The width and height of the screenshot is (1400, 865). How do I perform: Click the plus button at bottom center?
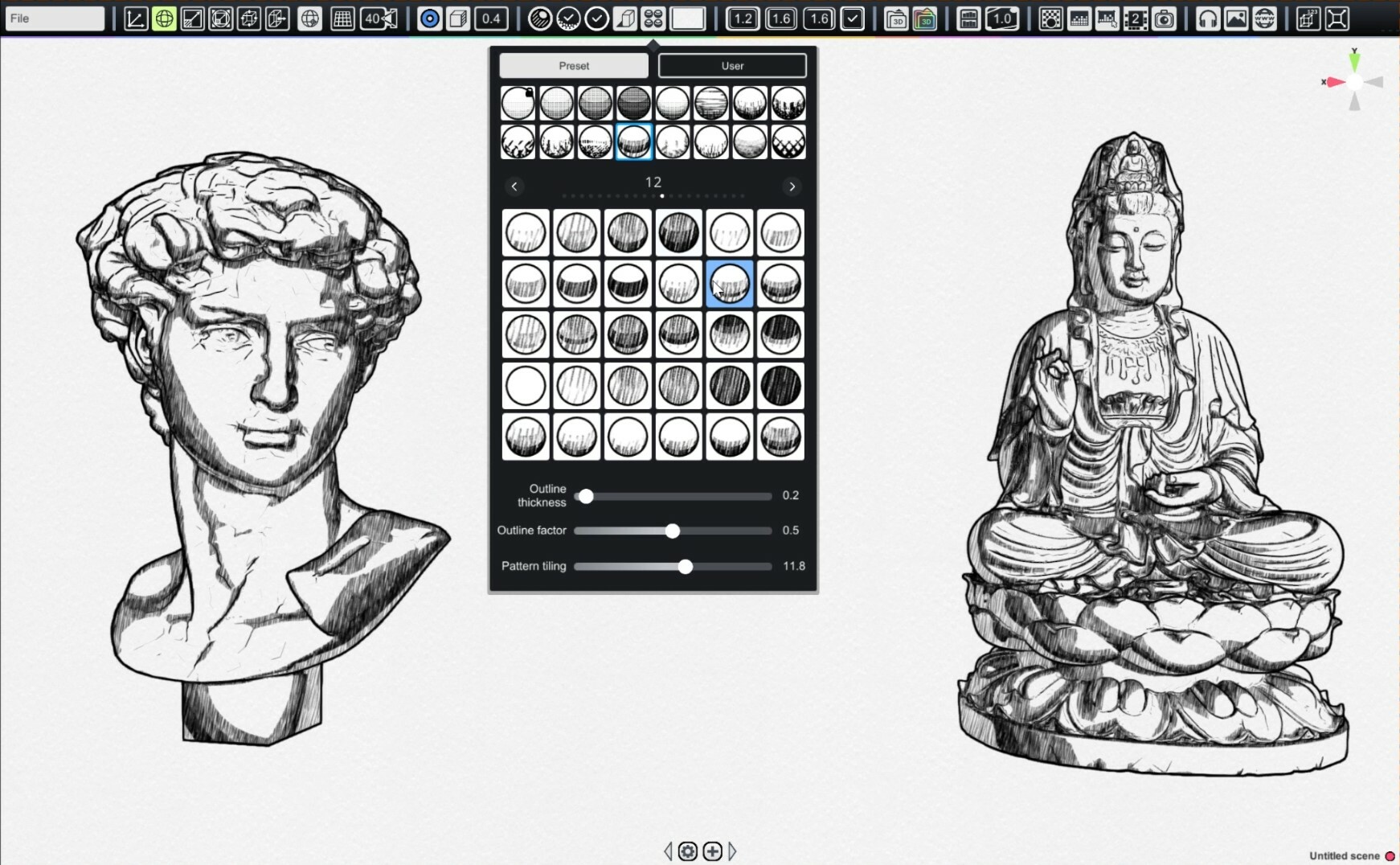tap(712, 851)
